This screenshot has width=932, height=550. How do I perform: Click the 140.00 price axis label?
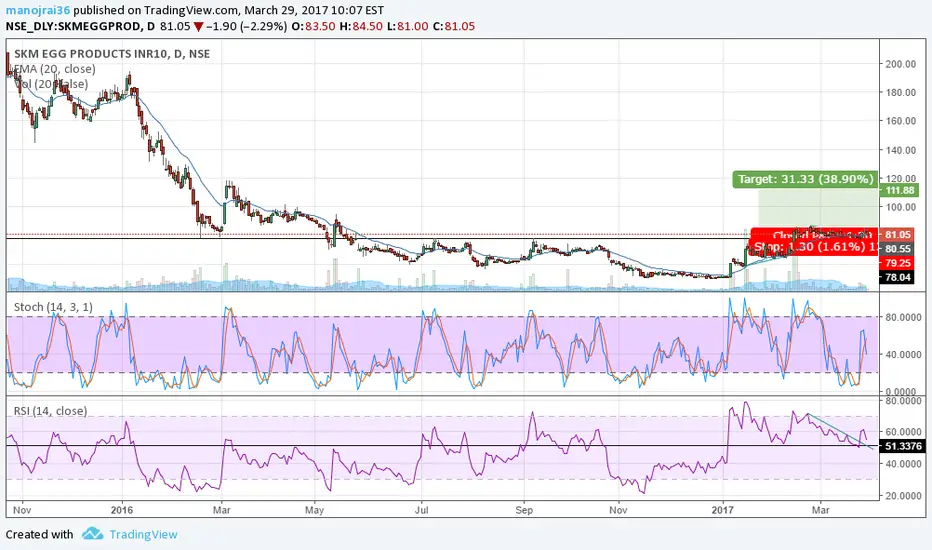click(x=900, y=150)
